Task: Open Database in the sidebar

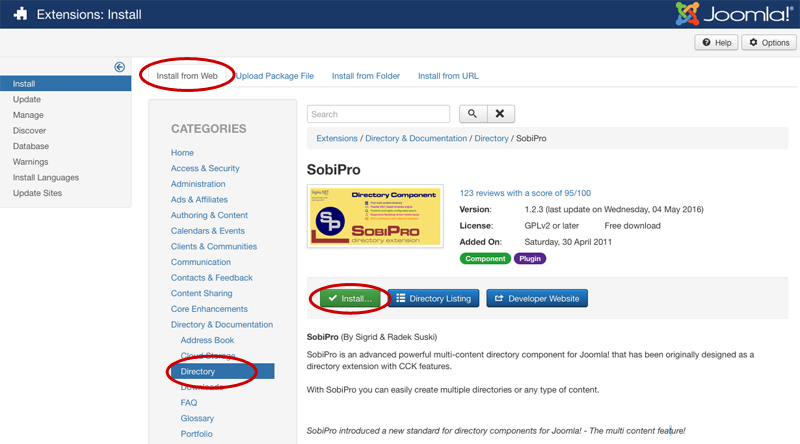Action: (31, 146)
